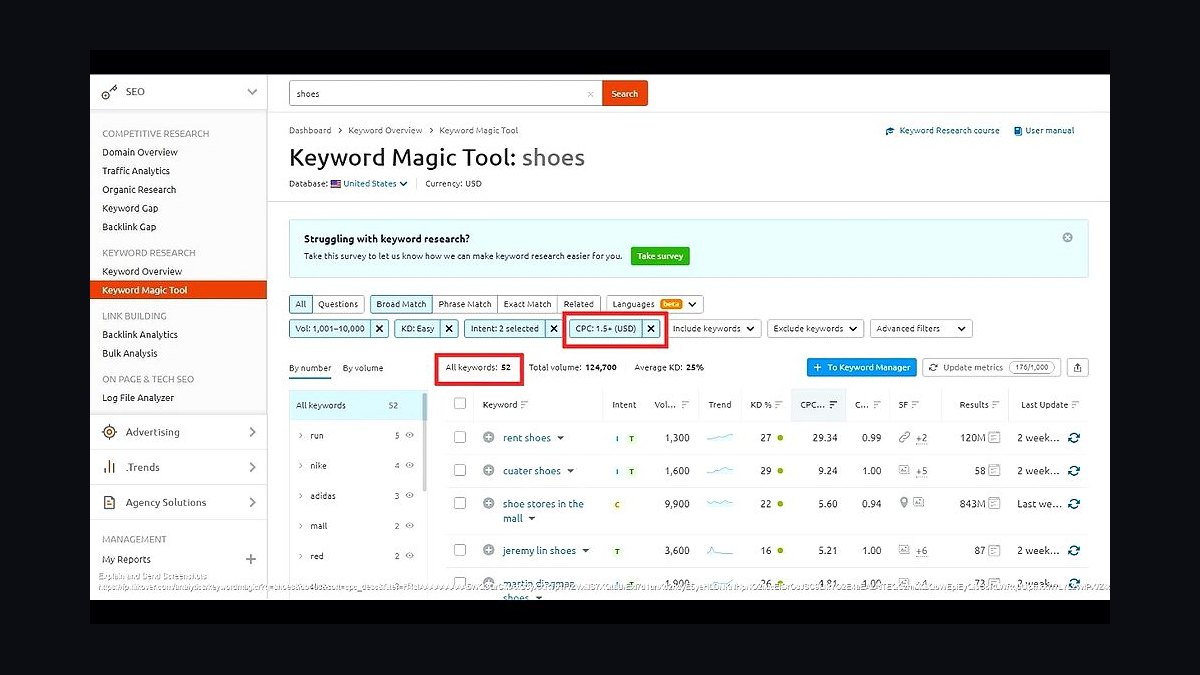Toggle eye icon for red group
Image resolution: width=1200 pixels, height=675 pixels.
[x=410, y=556]
